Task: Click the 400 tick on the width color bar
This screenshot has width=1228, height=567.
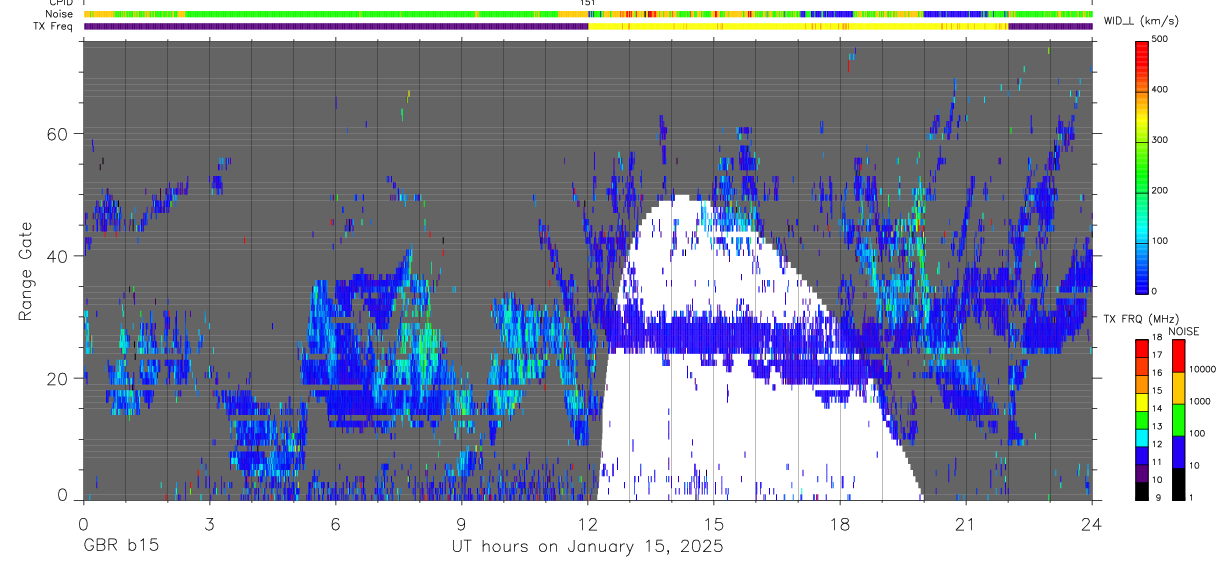Action: (1161, 89)
